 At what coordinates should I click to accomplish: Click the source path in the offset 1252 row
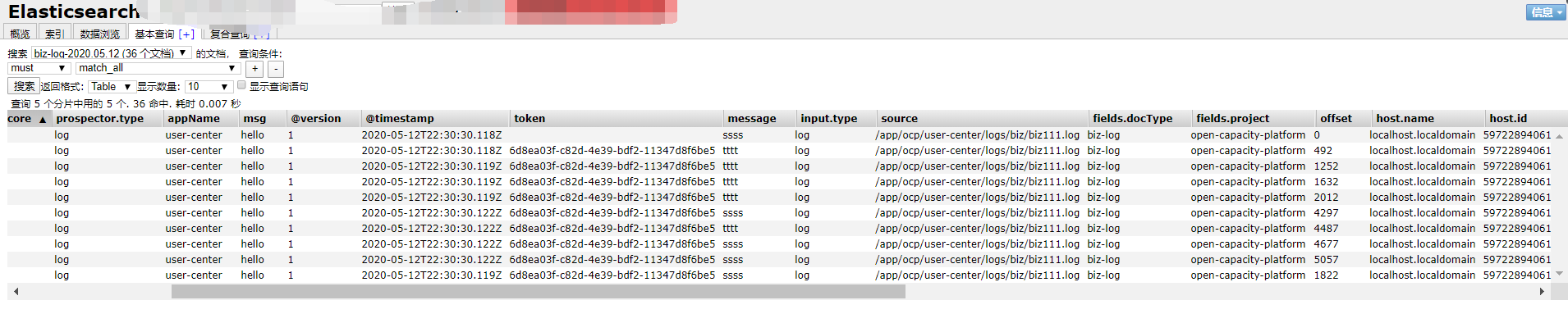(x=977, y=166)
